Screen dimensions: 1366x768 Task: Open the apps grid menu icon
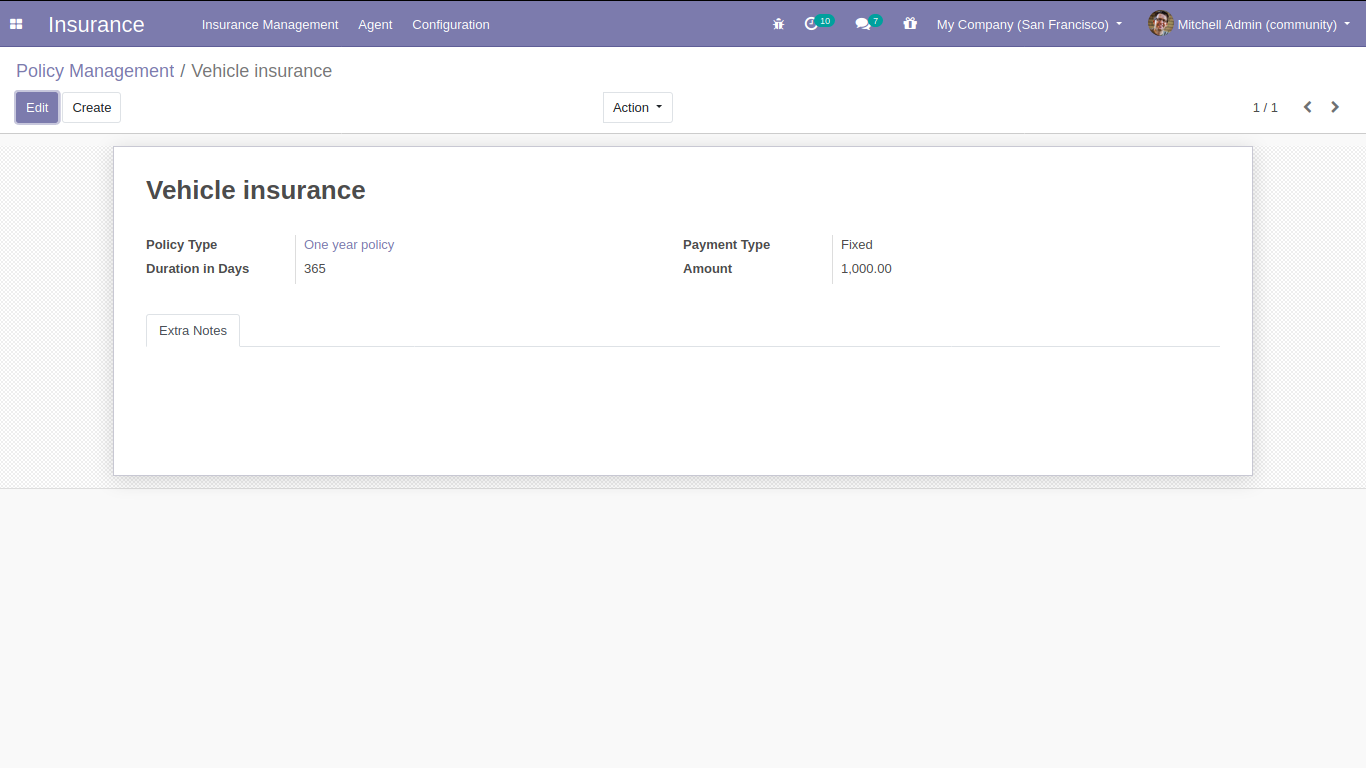[x=16, y=24]
